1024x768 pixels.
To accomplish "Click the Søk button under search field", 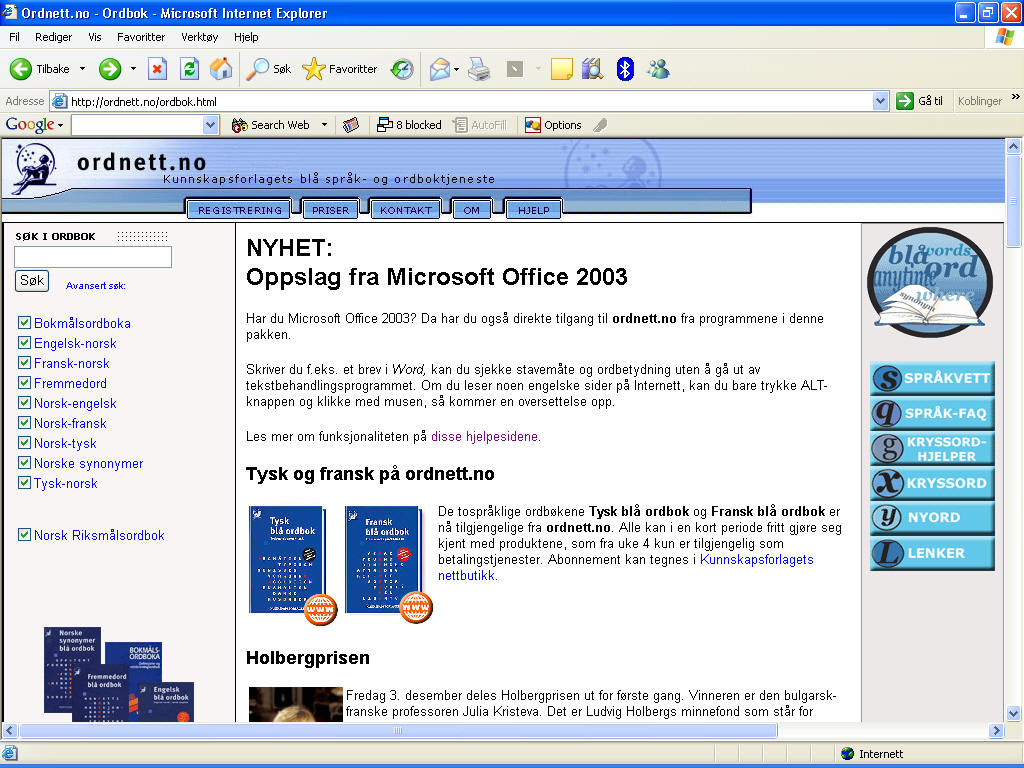I will pyautogui.click(x=32, y=281).
